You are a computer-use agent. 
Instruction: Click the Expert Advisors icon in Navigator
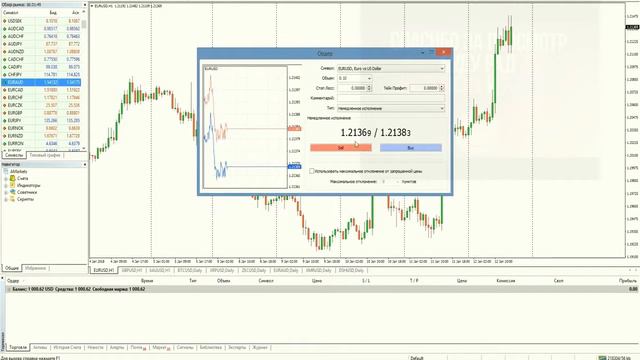[x=13, y=192]
